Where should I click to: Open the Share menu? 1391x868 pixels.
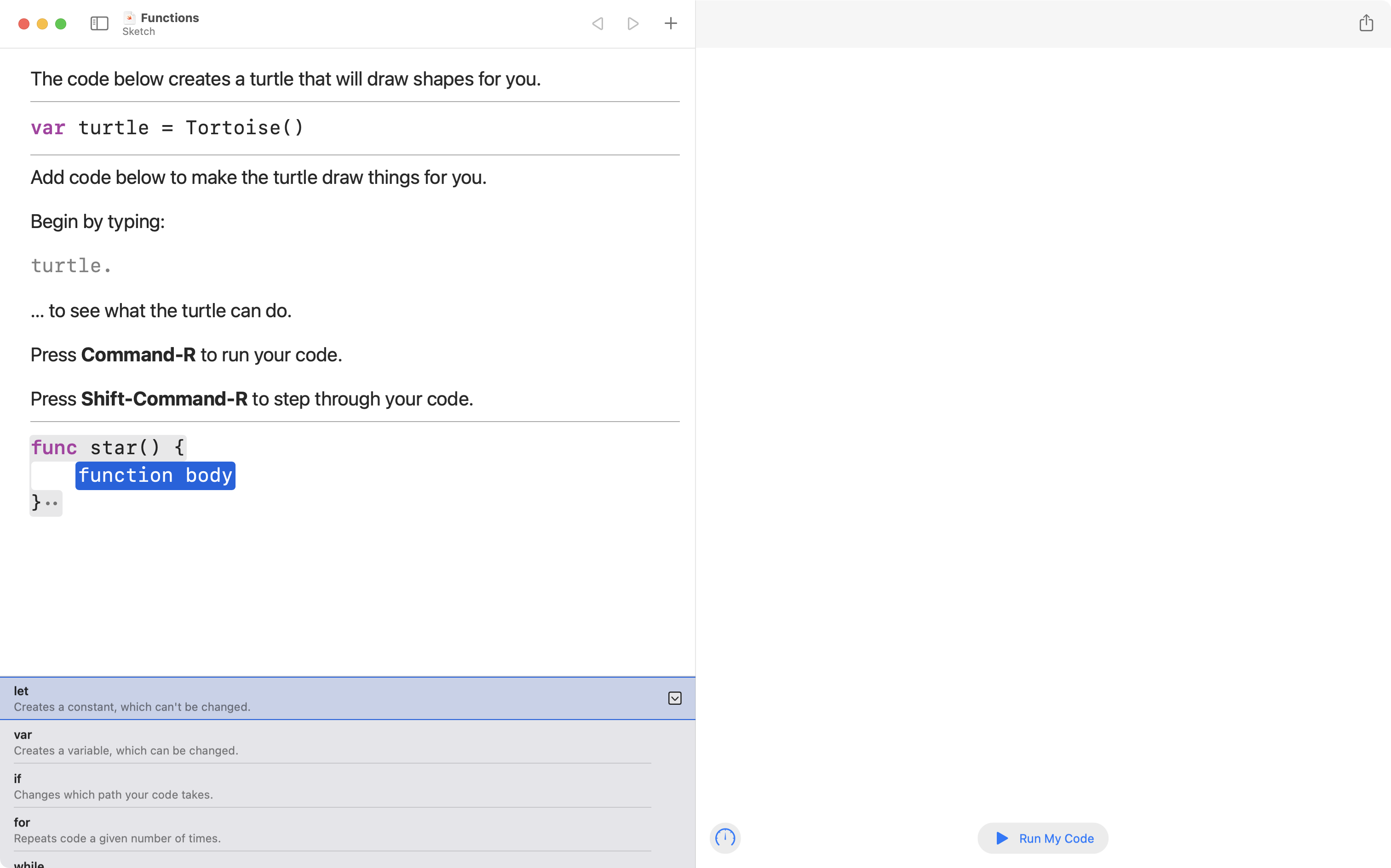1366,23
